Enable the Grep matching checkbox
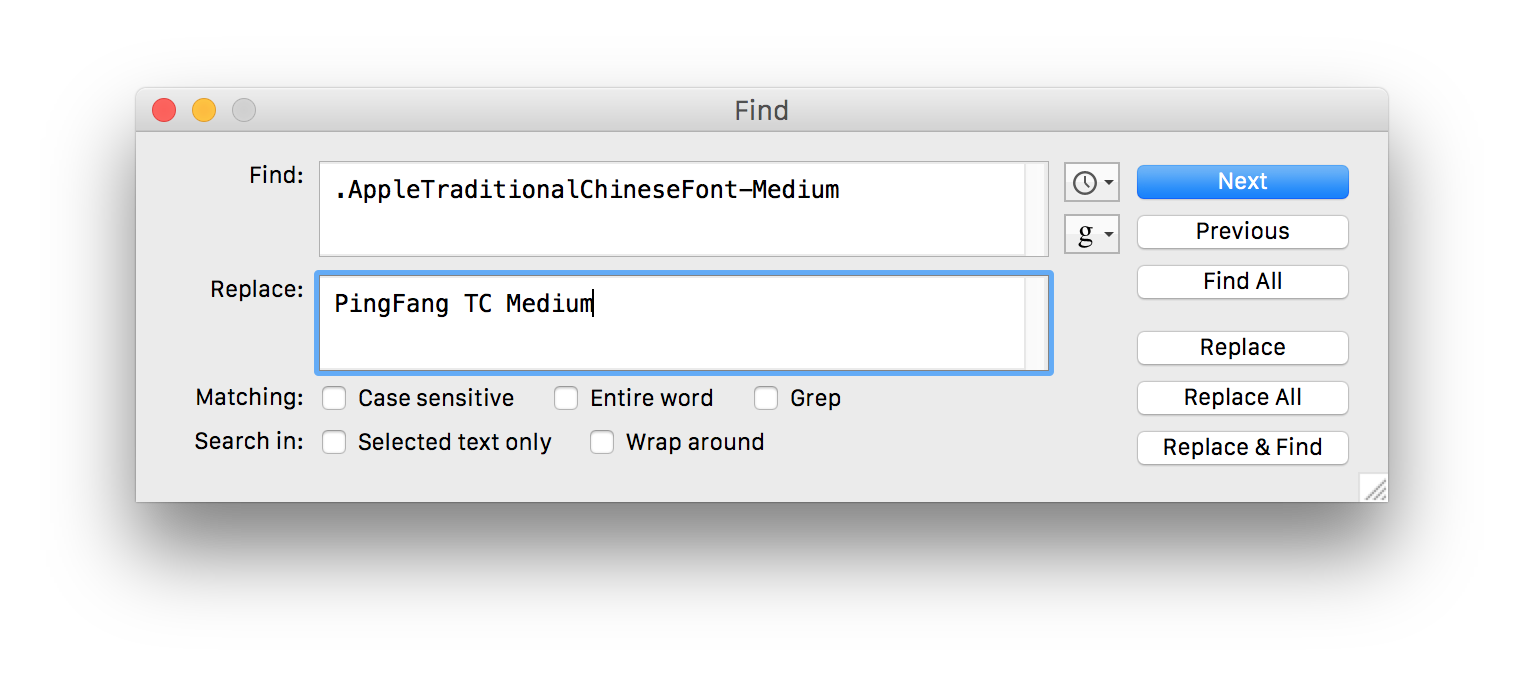 766,399
